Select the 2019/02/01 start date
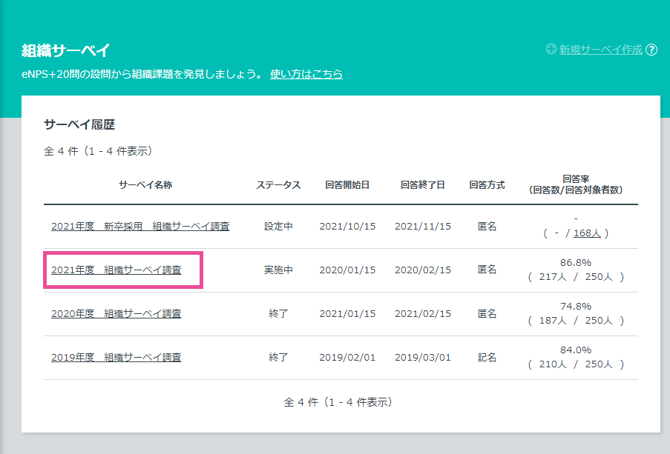 [347, 357]
